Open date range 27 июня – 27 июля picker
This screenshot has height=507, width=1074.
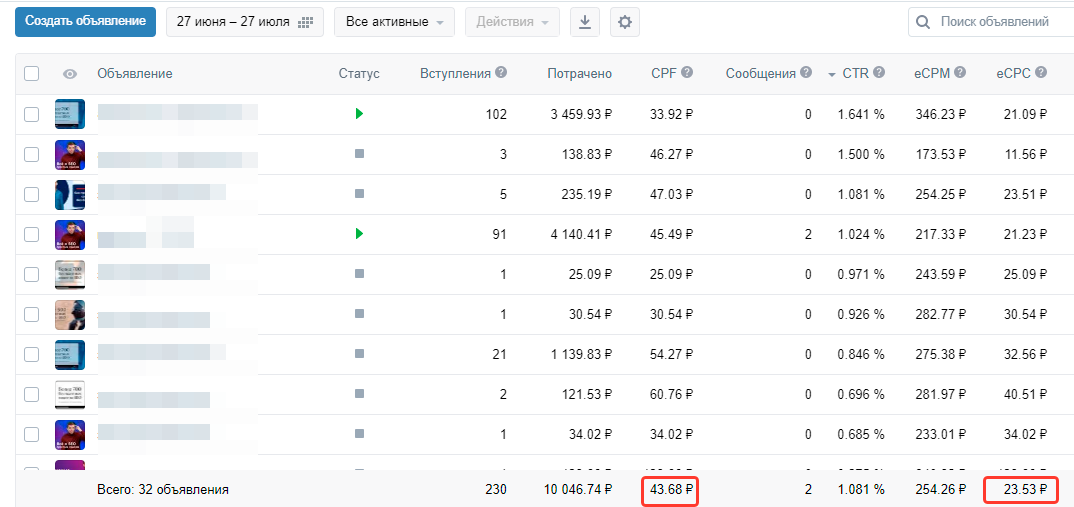coord(245,22)
